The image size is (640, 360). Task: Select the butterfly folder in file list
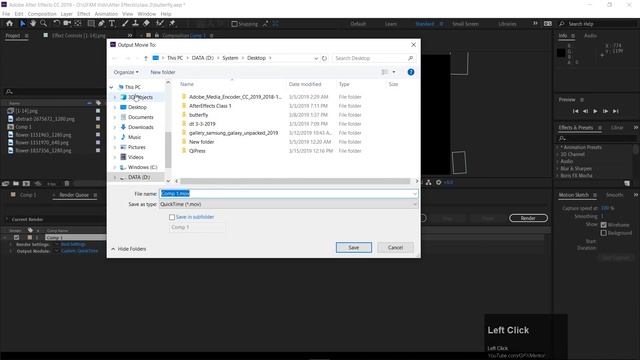(198, 115)
